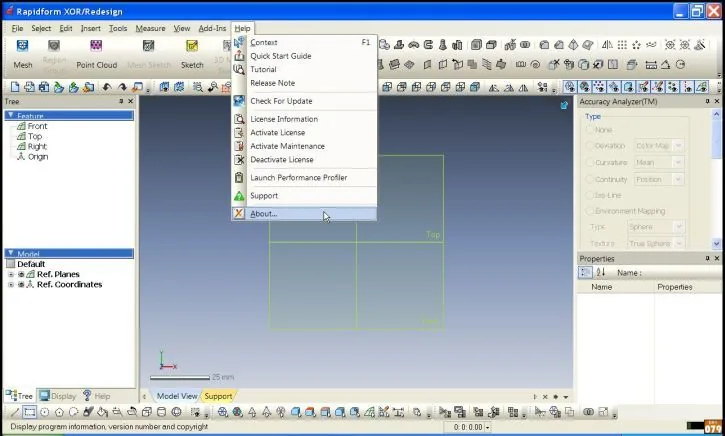Expand Ref. Coordinates tree node
This screenshot has width=725, height=436.
(x=11, y=284)
